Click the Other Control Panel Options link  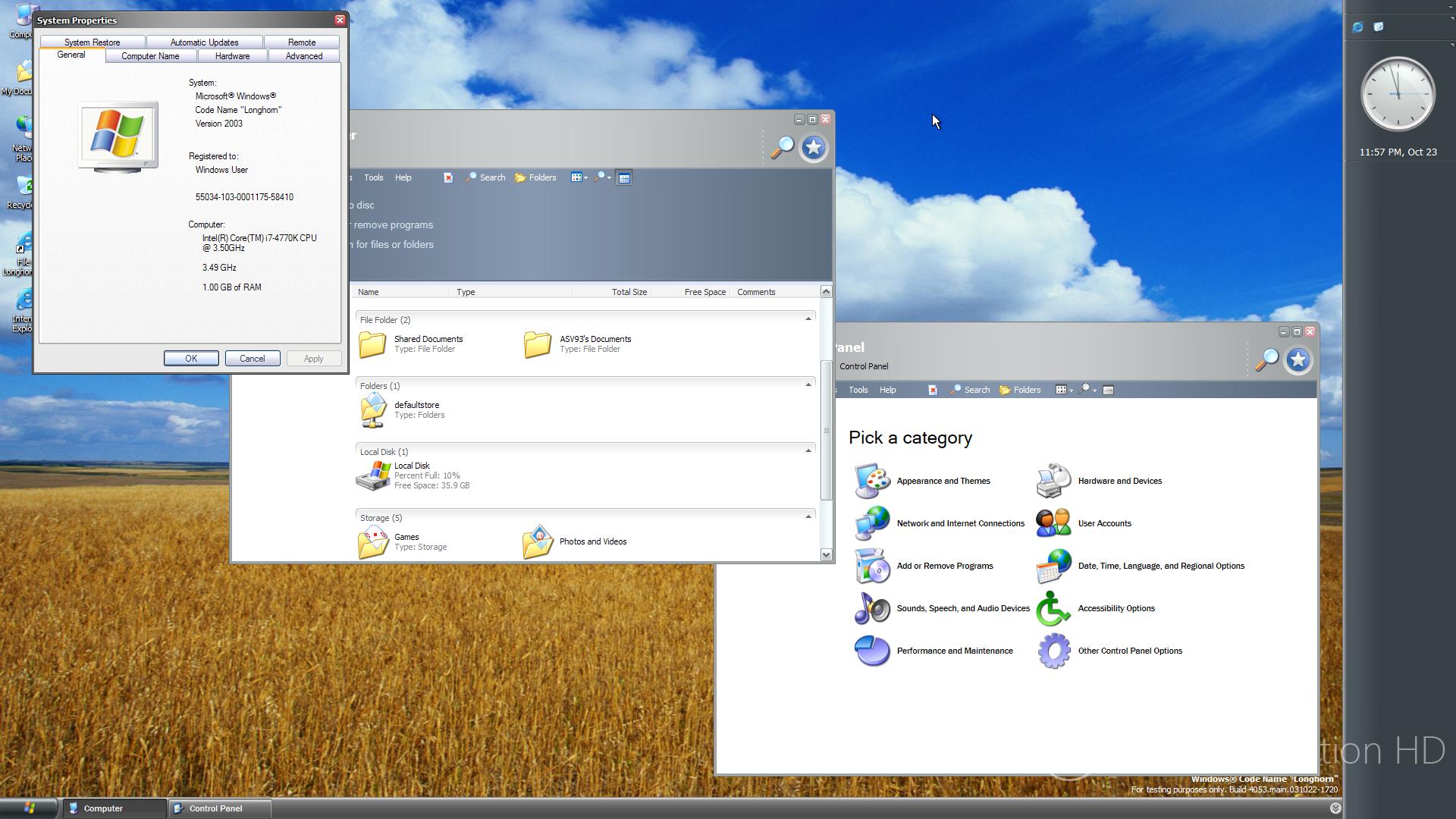pos(1129,651)
